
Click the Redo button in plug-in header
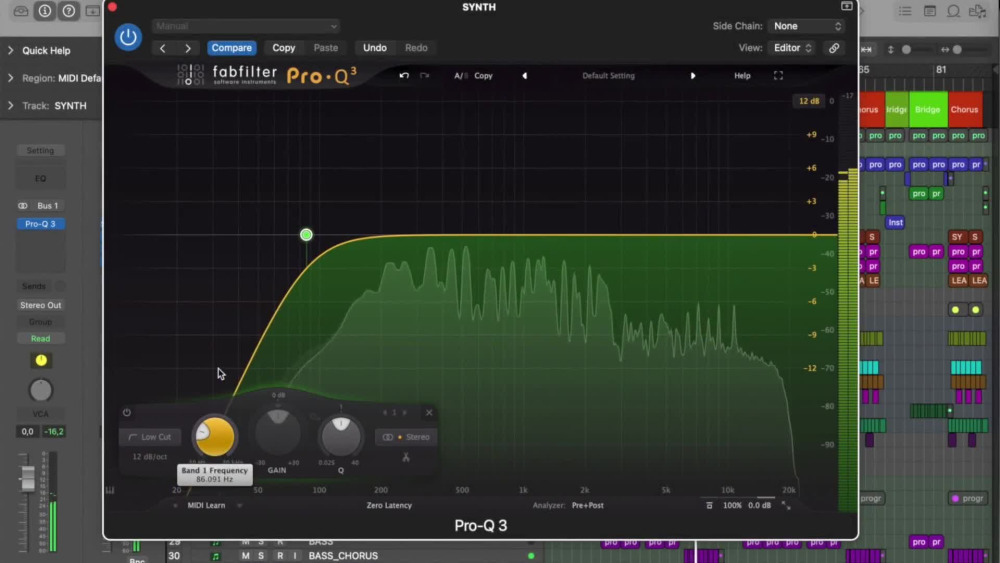pos(416,48)
